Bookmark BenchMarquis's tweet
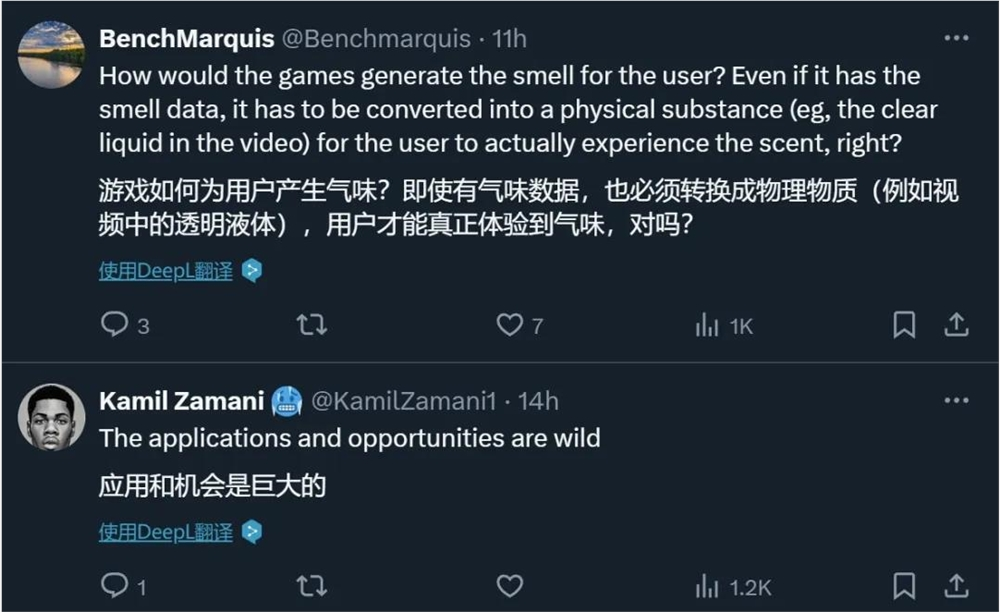The width and height of the screenshot is (1000, 612). [906, 323]
